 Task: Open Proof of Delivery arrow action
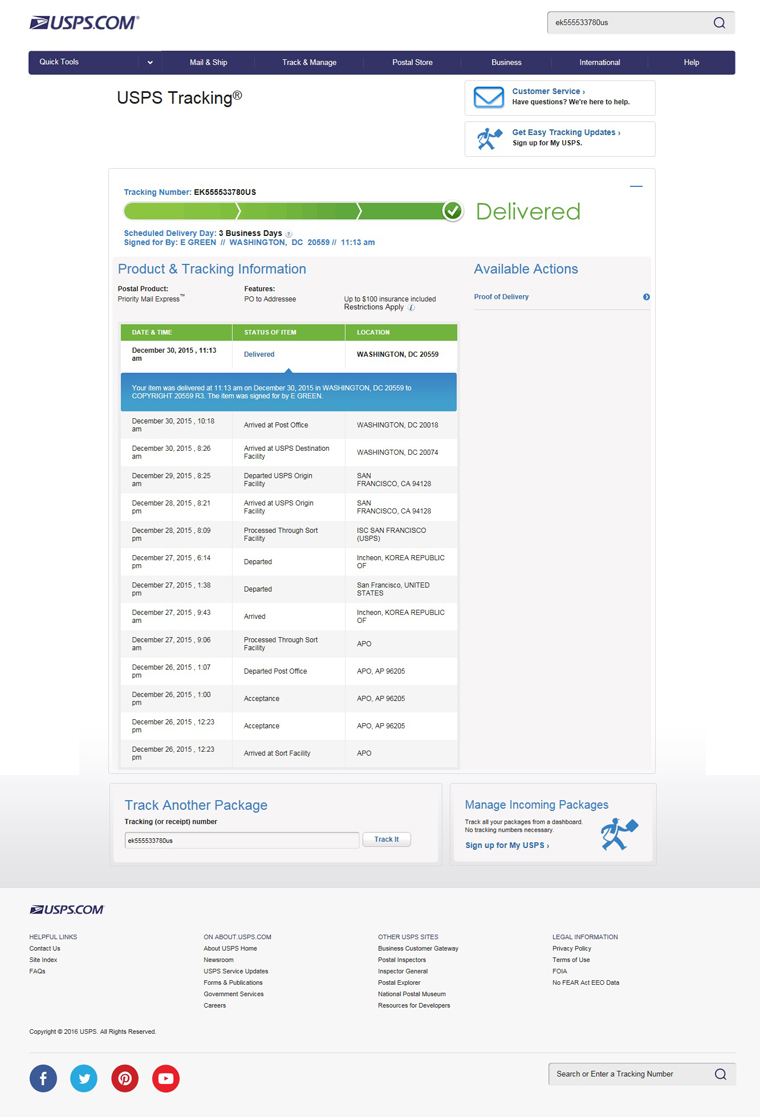click(646, 297)
